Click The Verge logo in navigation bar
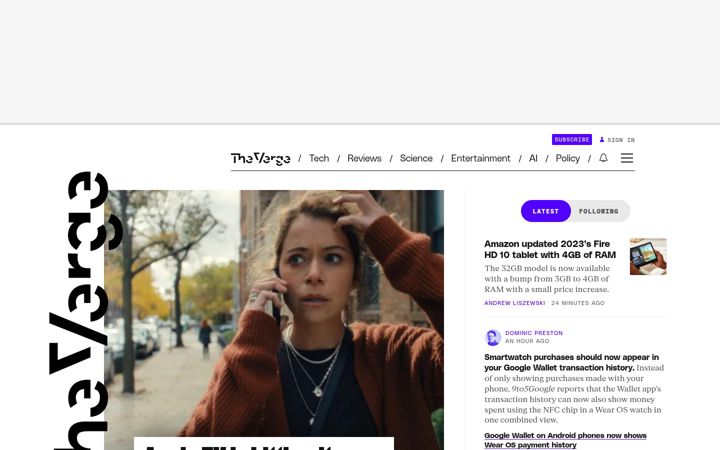Image resolution: width=720 pixels, height=450 pixels. click(x=260, y=158)
